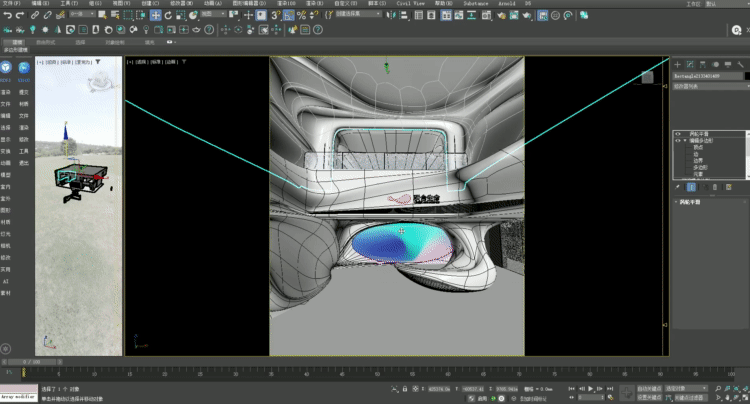Toggle visibility eye of 编辑多边形 modifier

tap(677, 141)
